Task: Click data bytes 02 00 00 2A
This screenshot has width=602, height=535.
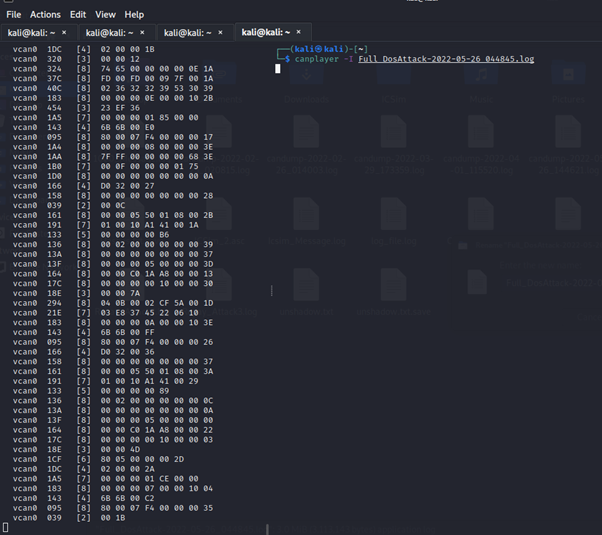Action: (127, 469)
